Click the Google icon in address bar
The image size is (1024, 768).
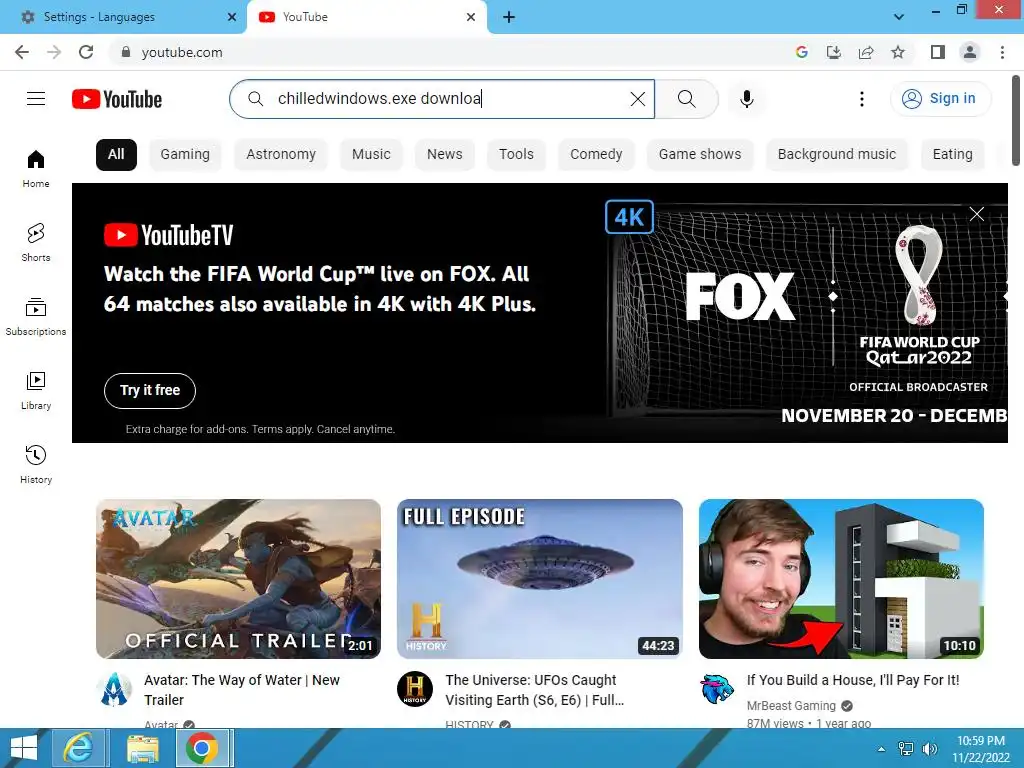pyautogui.click(x=802, y=52)
